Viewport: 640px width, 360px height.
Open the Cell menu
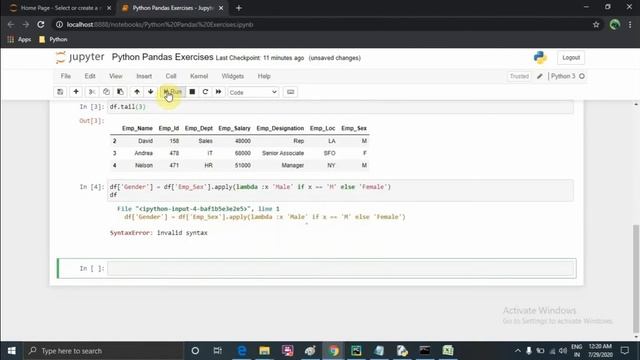point(171,76)
